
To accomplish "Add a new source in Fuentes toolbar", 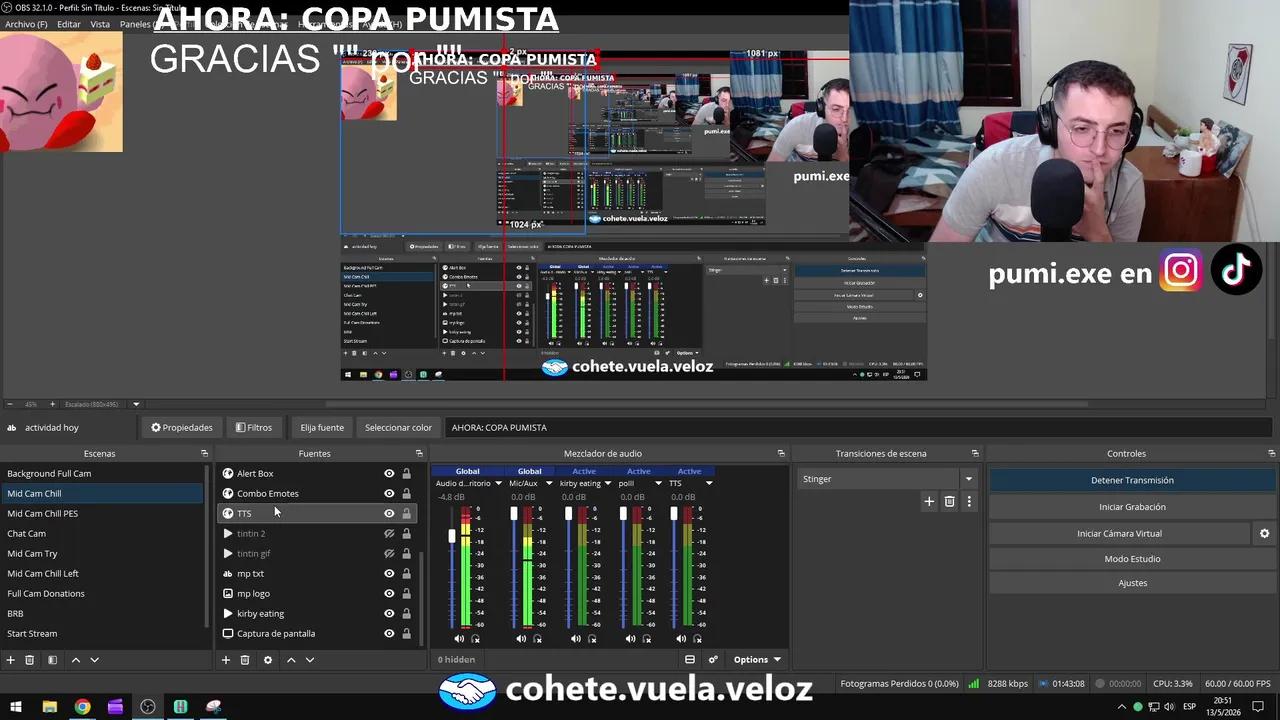I will pyautogui.click(x=226, y=660).
